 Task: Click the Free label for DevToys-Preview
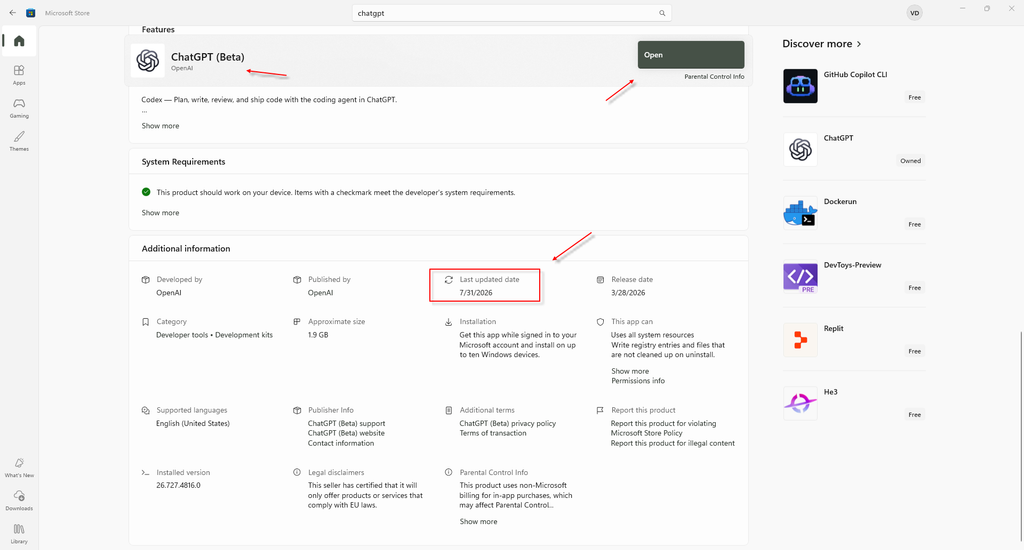[x=914, y=287]
